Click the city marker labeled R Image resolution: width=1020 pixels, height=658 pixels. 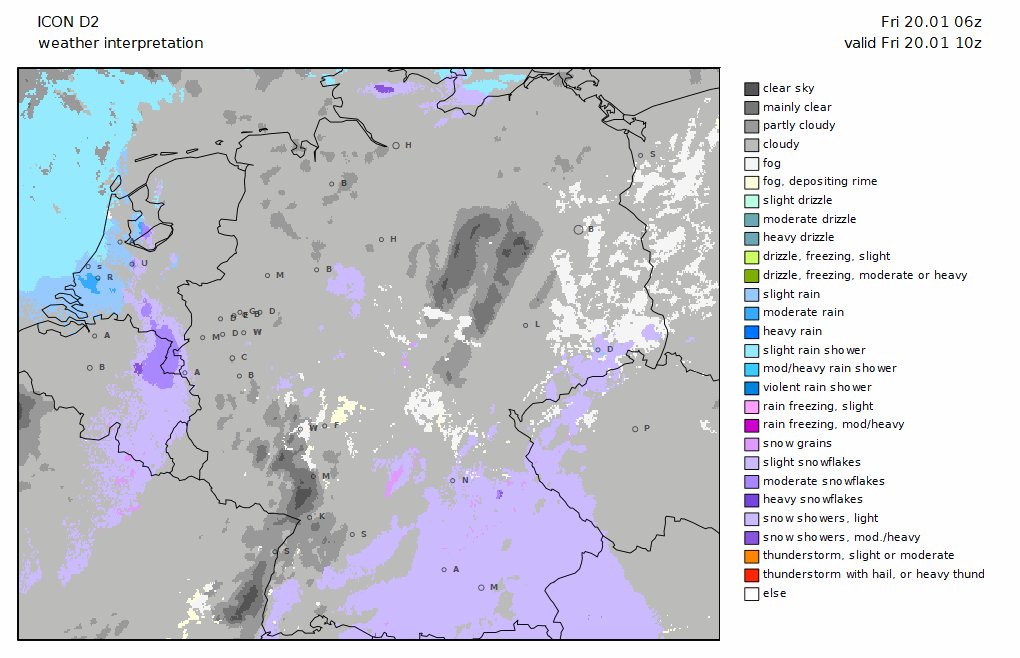tap(98, 278)
